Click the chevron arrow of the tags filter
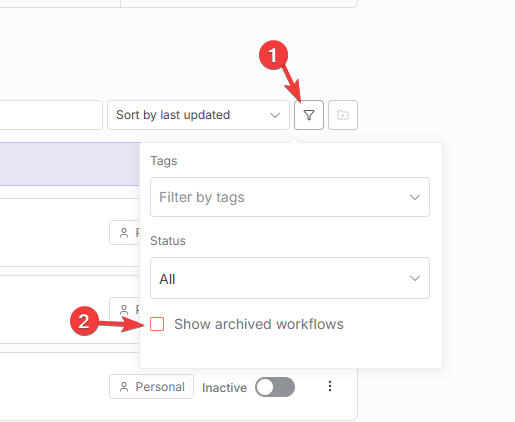 tap(415, 197)
